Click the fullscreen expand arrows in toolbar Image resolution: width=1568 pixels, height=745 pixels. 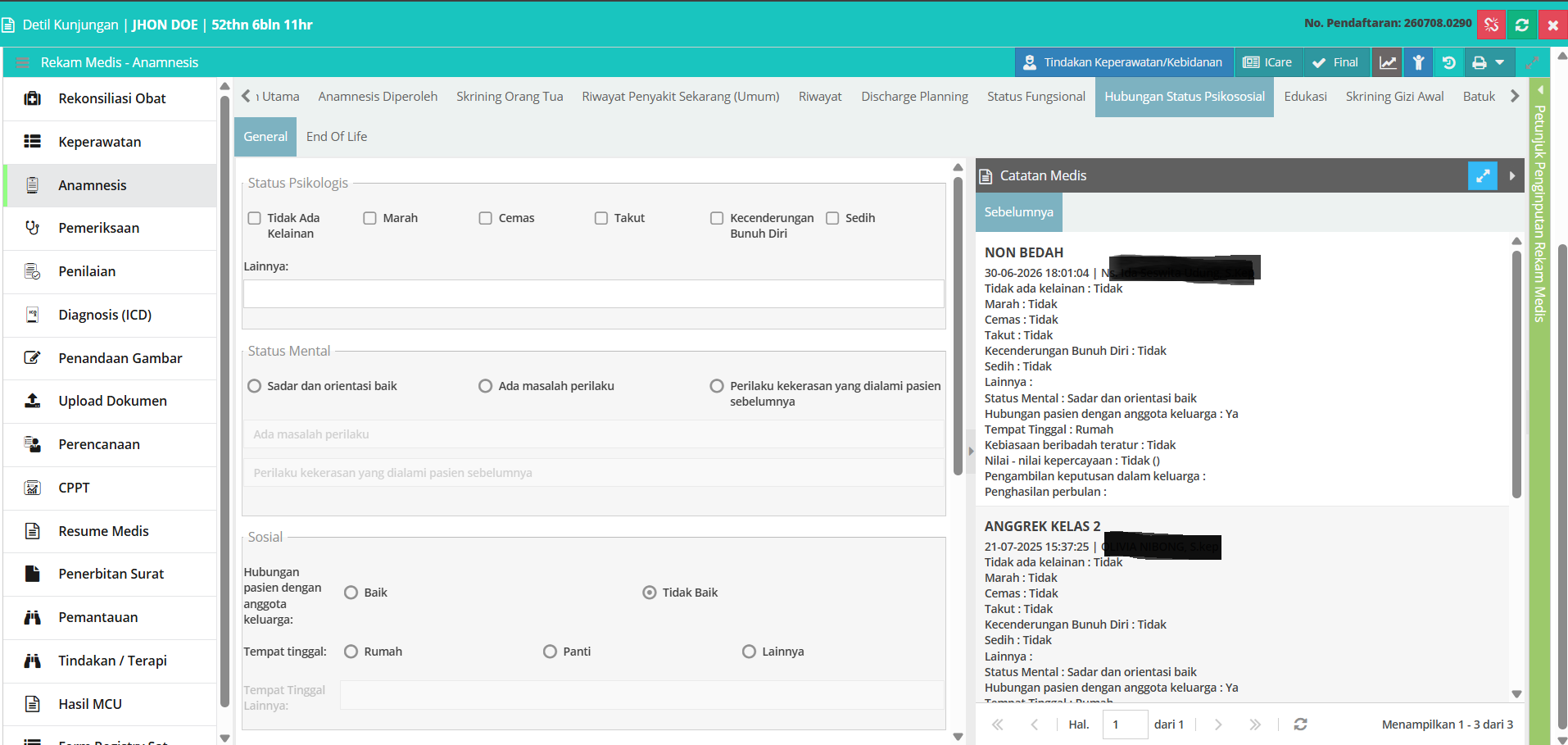[1531, 62]
